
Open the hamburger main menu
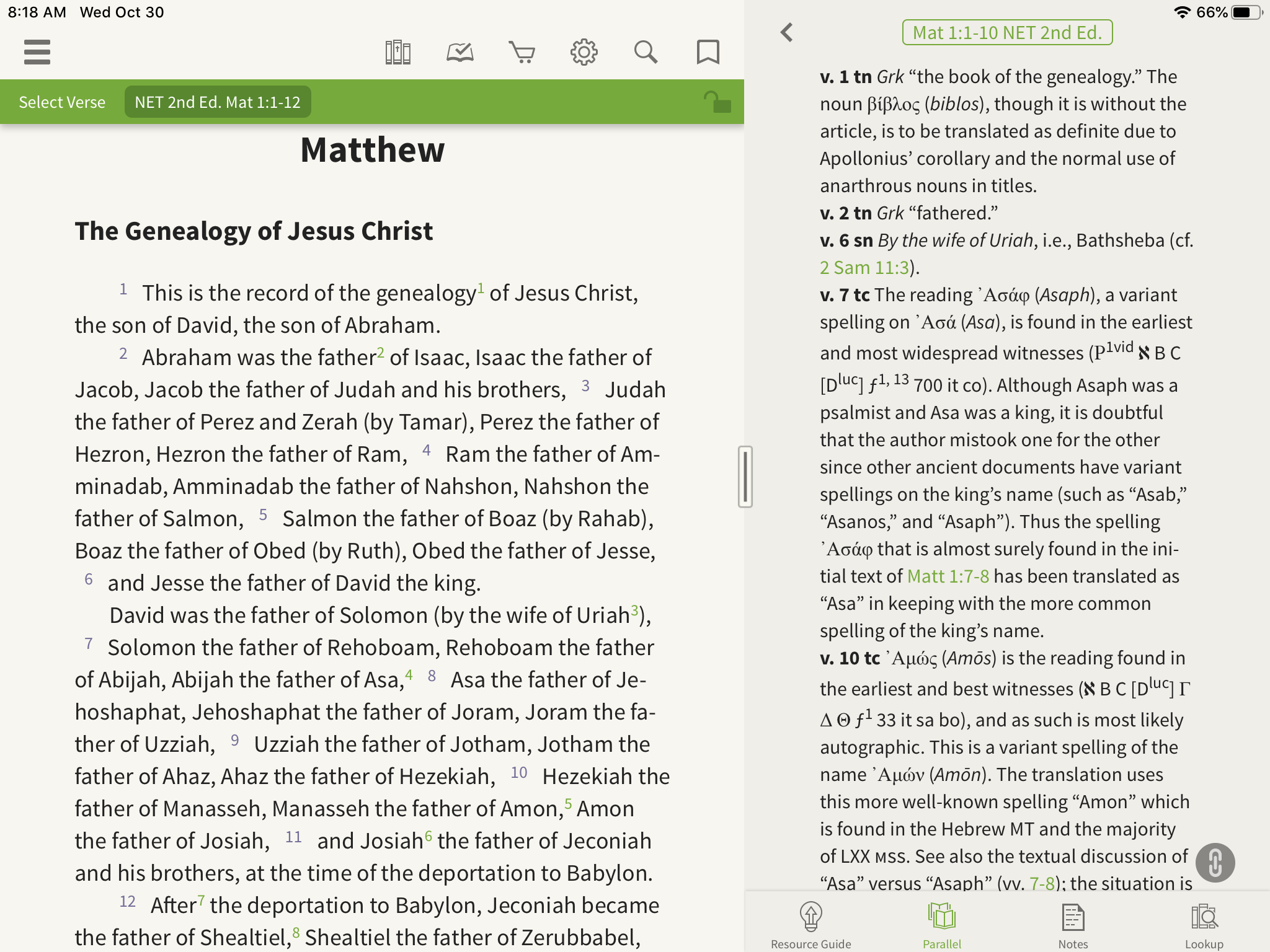point(37,52)
